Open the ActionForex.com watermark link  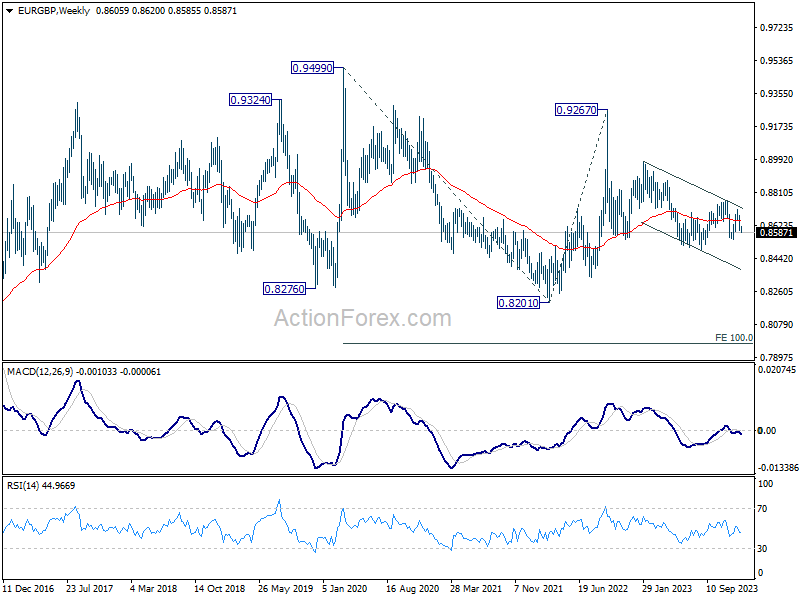363,318
